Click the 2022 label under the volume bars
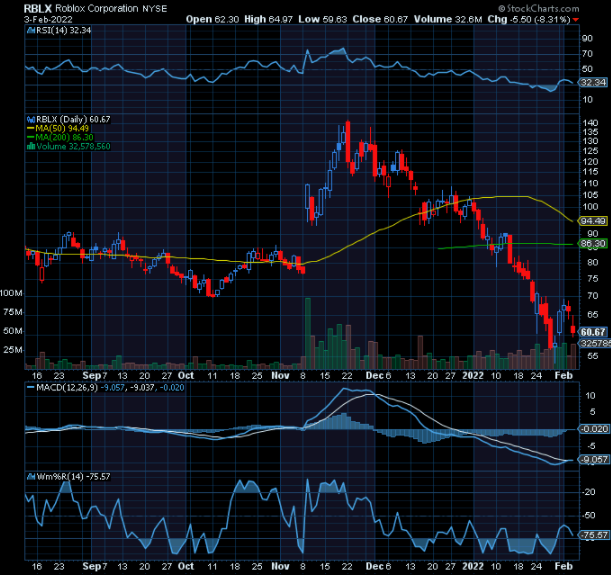 473,376
